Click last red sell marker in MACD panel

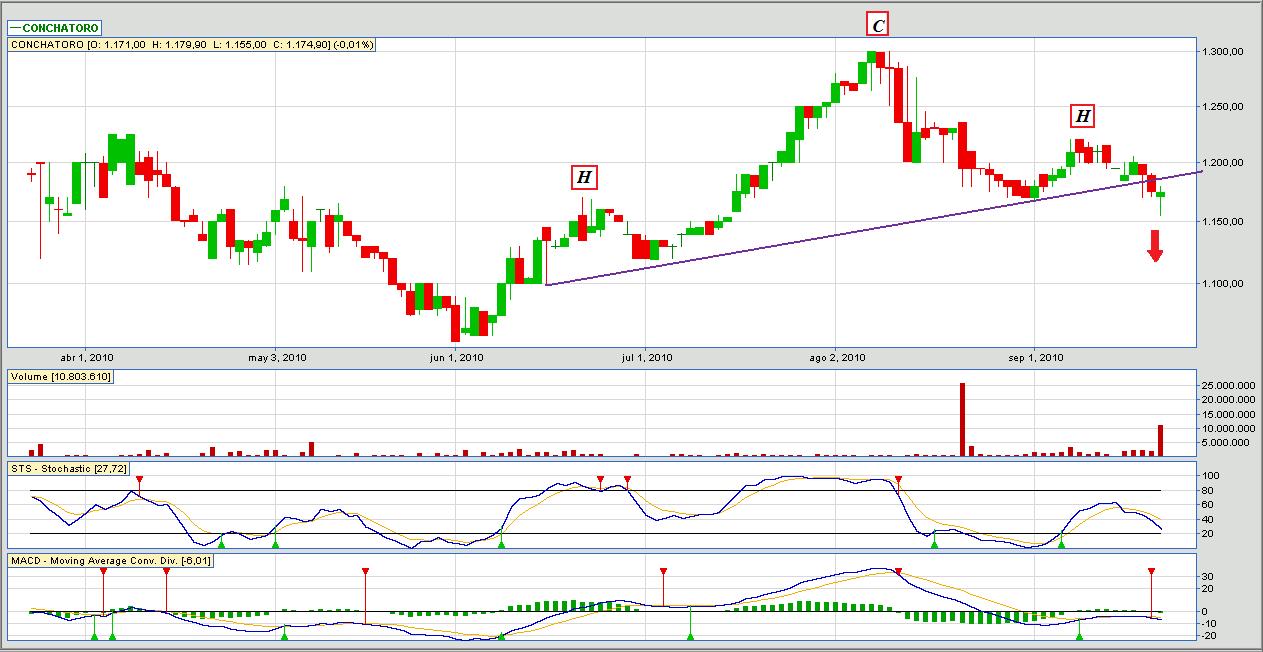click(1152, 571)
